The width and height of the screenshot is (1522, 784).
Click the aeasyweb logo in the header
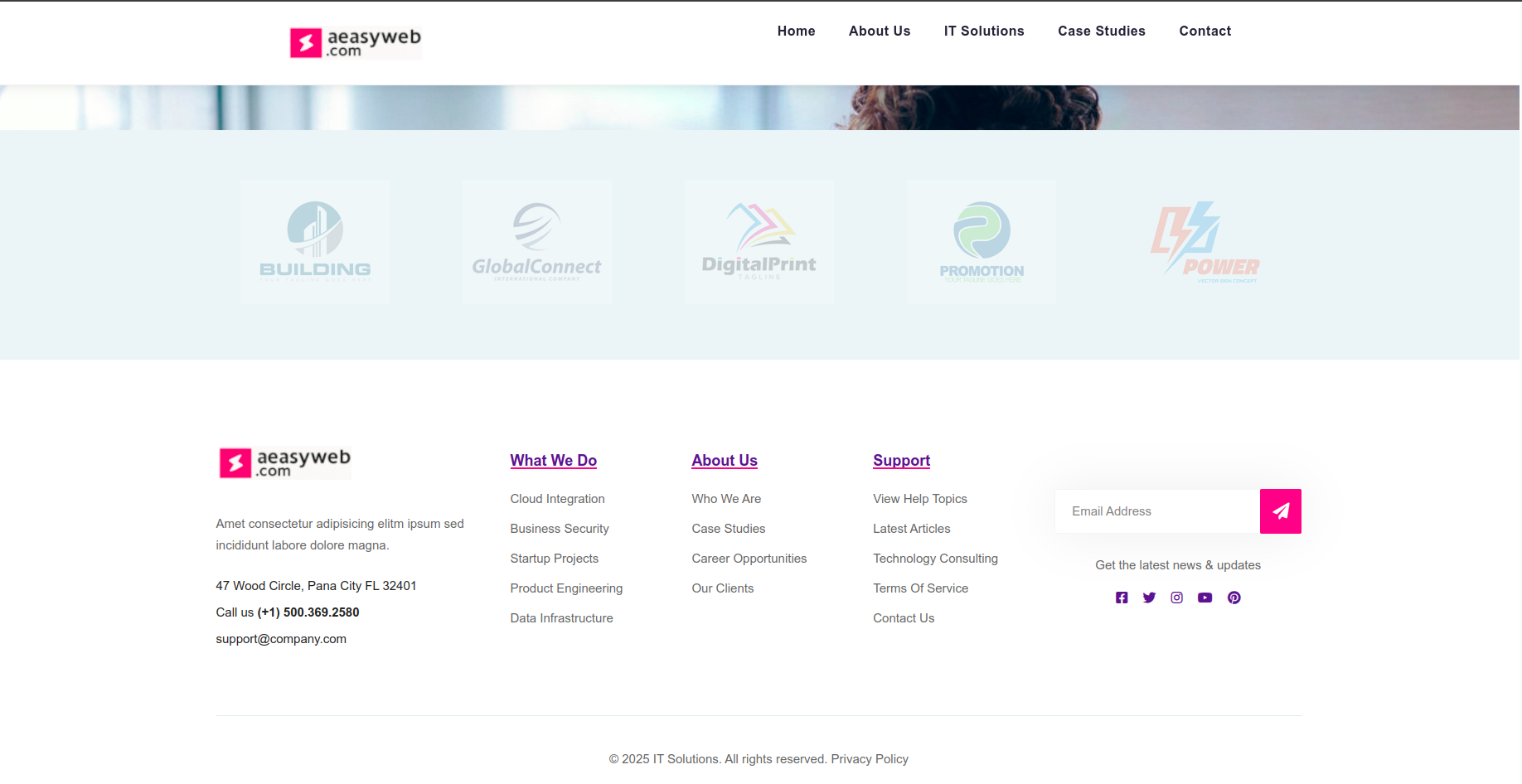(x=356, y=42)
